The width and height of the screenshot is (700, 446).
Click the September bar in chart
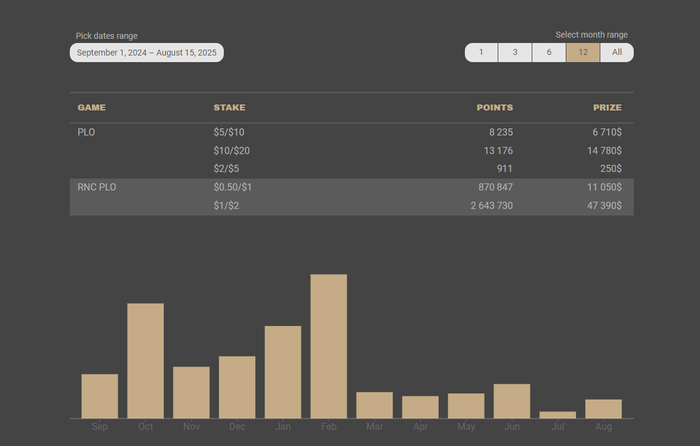click(x=100, y=396)
